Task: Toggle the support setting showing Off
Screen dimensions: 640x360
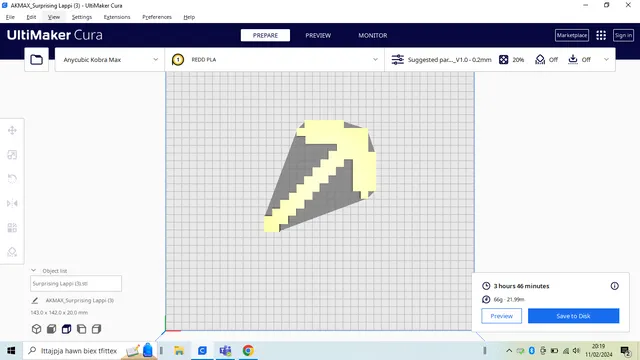Action: 546,60
